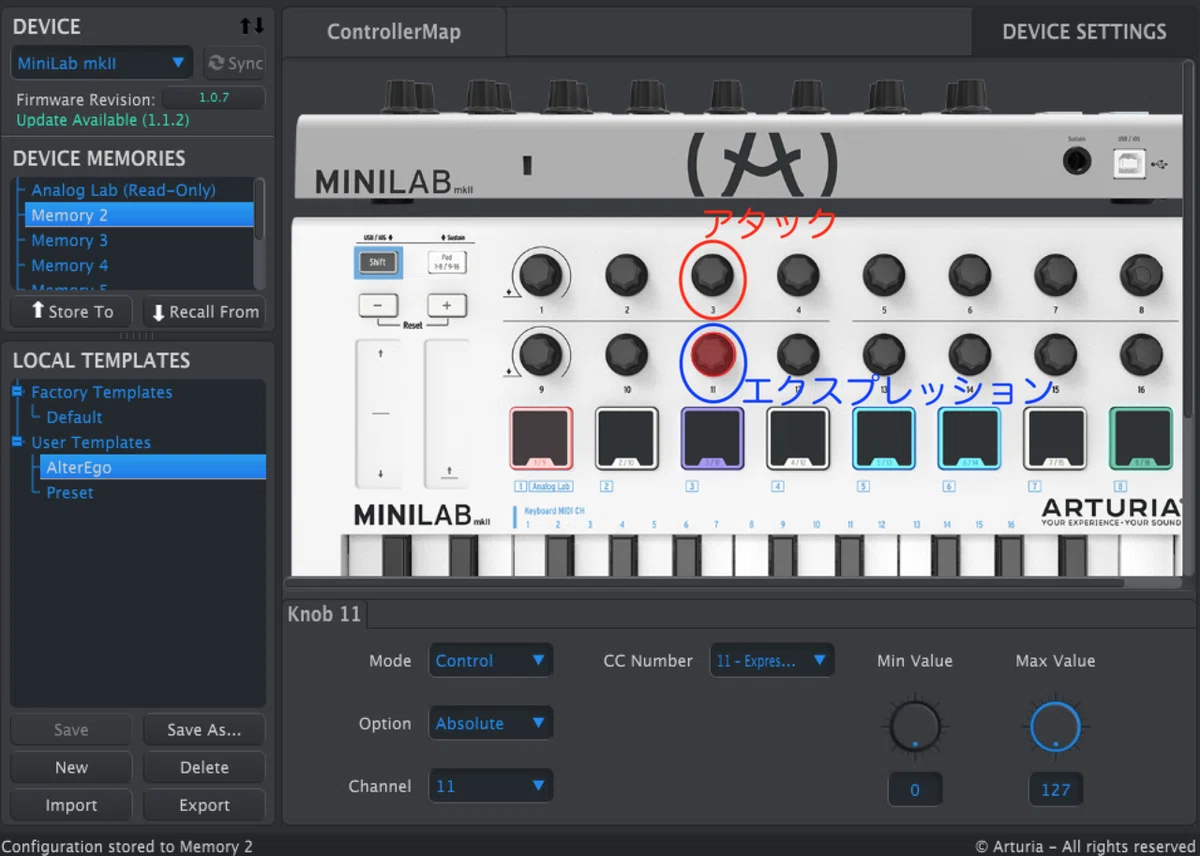This screenshot has height=856, width=1200.
Task: Select knob 13 on the MiniLab image
Action: point(884,354)
